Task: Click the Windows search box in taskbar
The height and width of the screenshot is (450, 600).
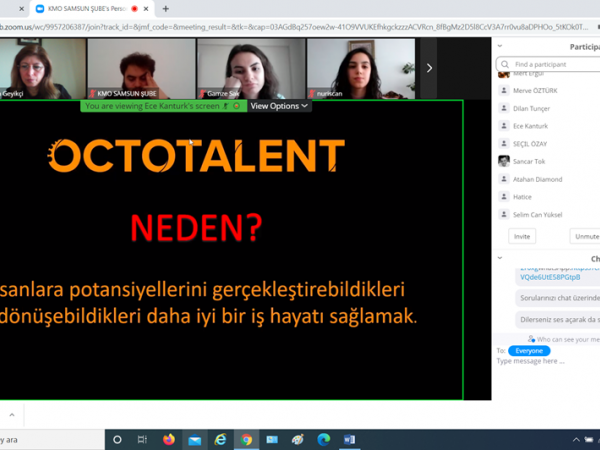Action: [x=52, y=440]
